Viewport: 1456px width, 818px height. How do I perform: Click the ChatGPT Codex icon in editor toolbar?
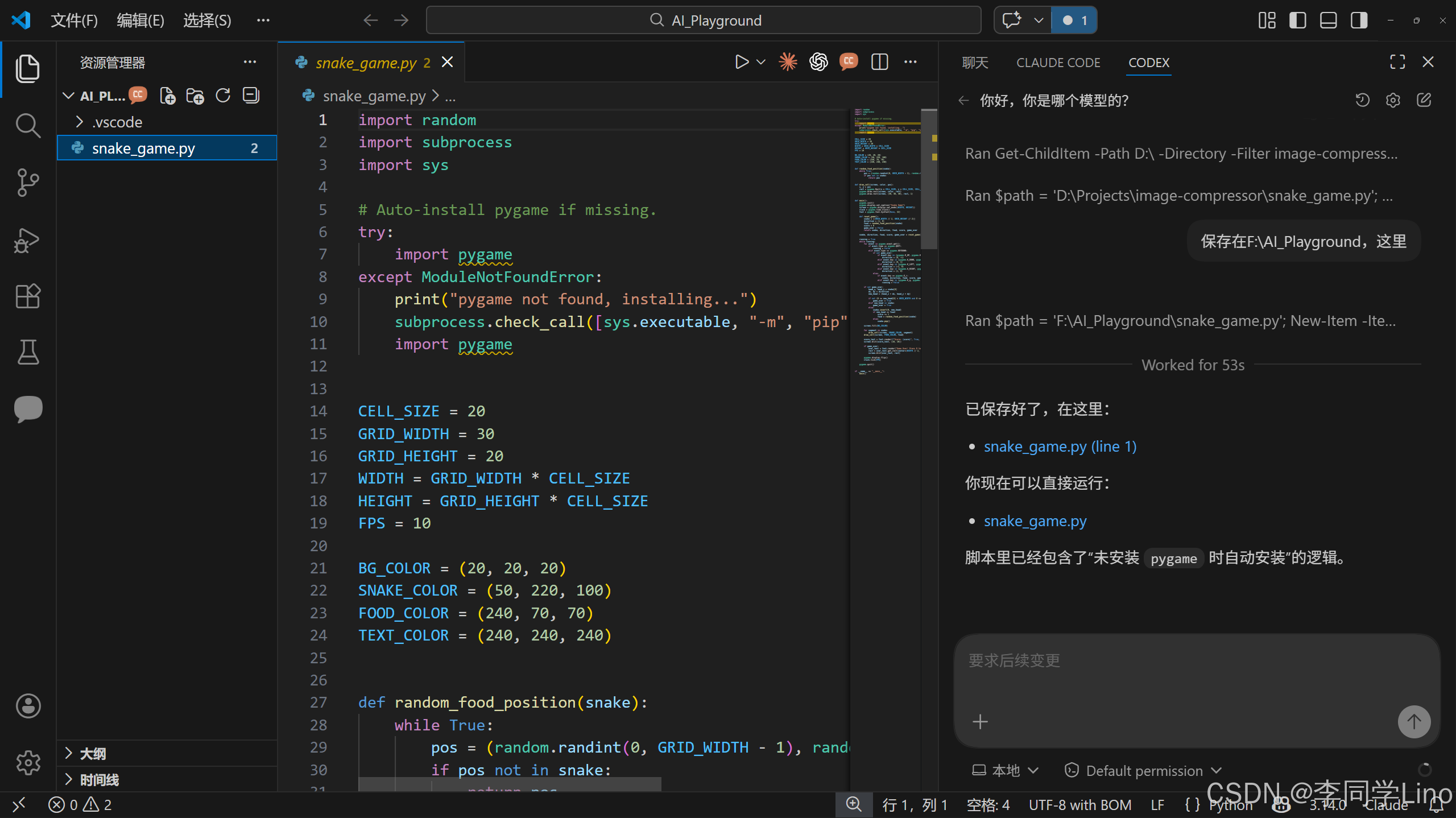[818, 61]
